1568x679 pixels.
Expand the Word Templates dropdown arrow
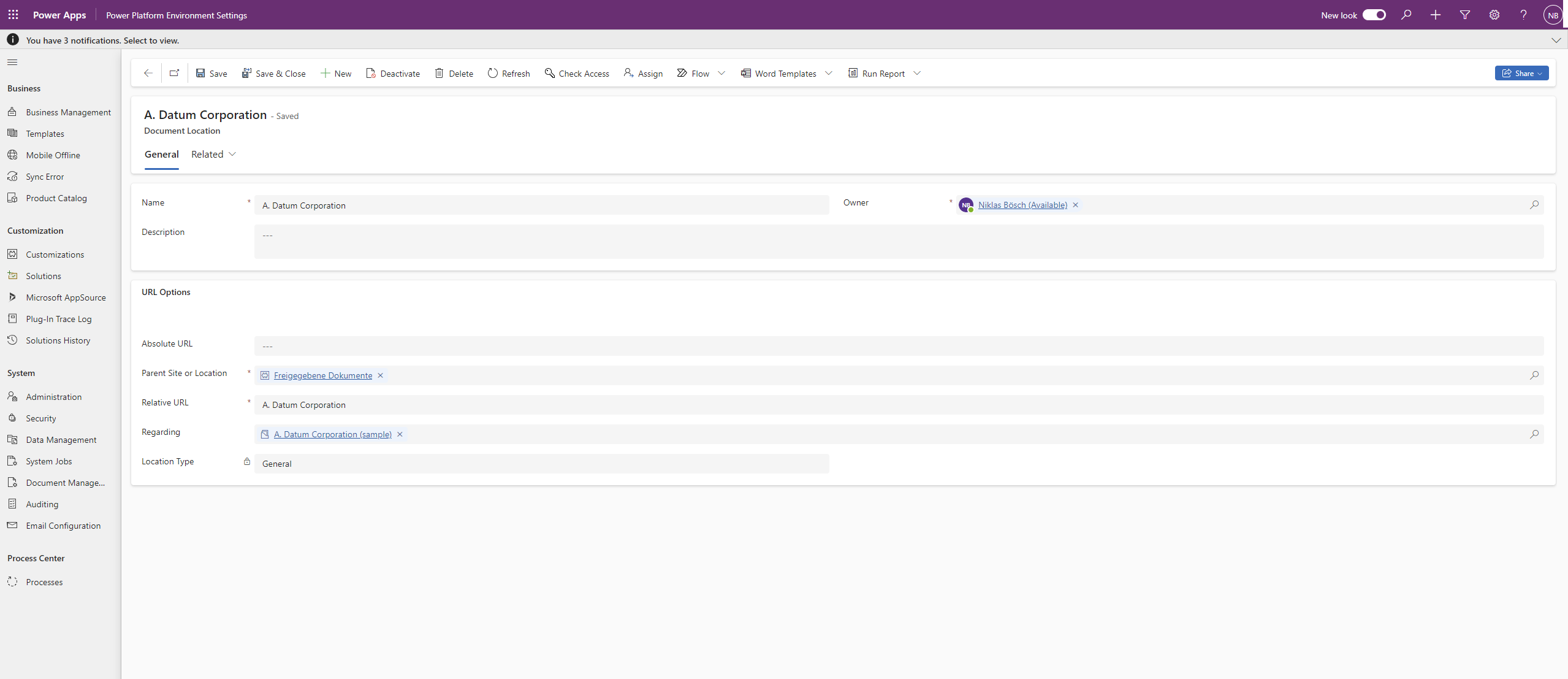[829, 74]
